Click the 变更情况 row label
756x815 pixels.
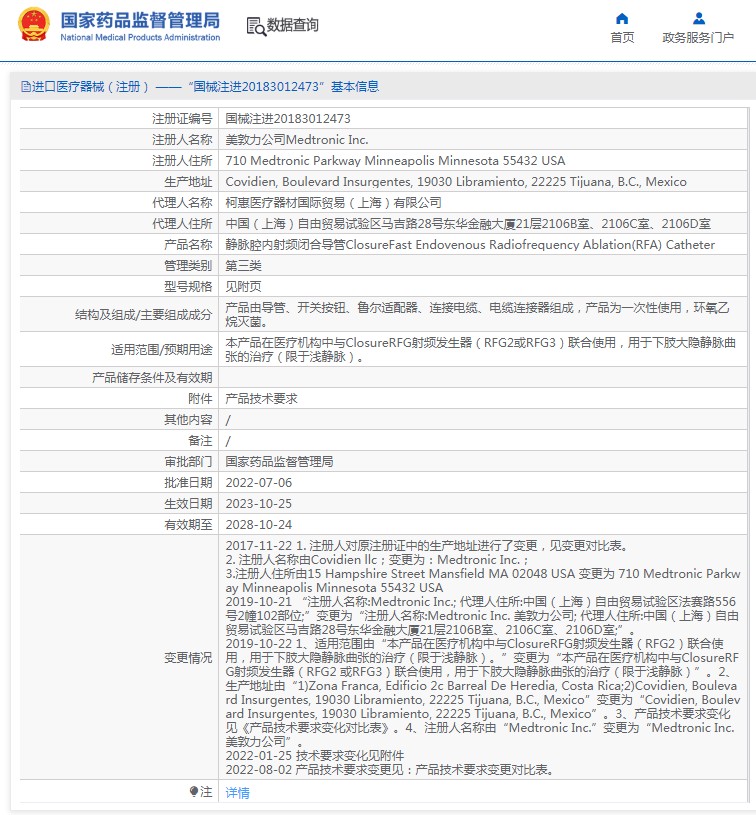pos(188,658)
